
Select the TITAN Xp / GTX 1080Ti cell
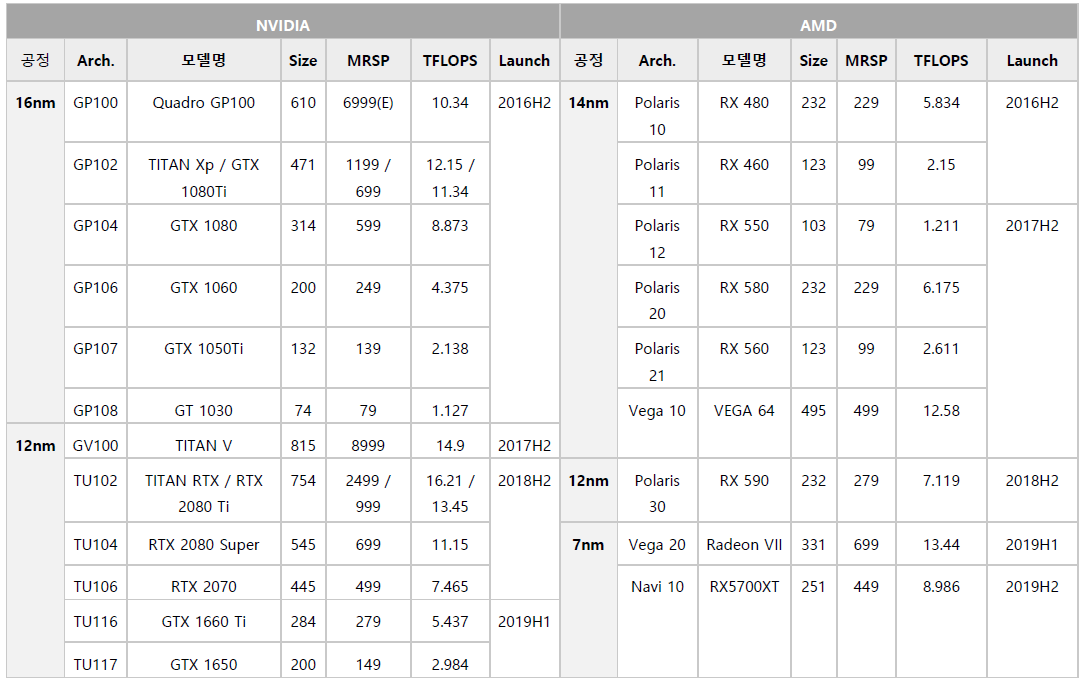coord(204,173)
